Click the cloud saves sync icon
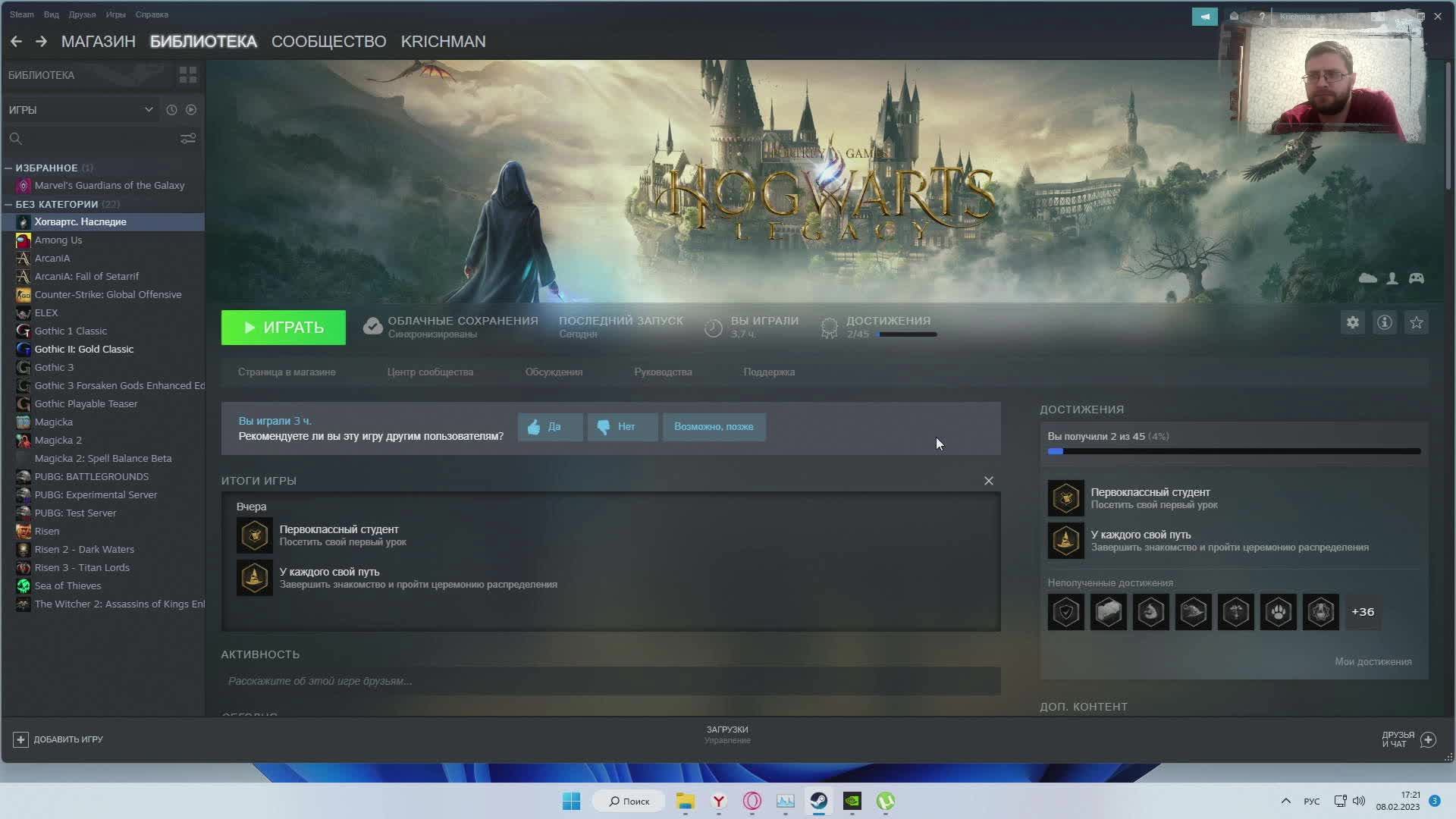 pos(372,326)
